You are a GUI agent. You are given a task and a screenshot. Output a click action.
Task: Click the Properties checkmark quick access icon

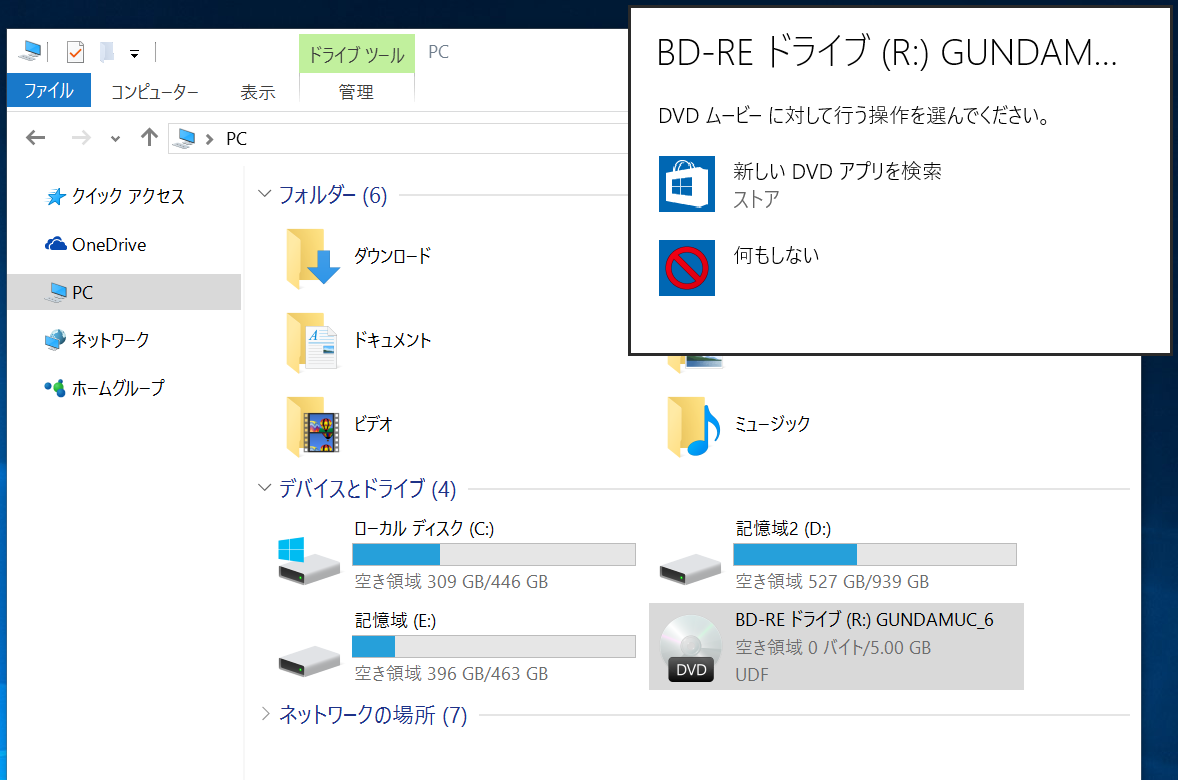point(75,52)
